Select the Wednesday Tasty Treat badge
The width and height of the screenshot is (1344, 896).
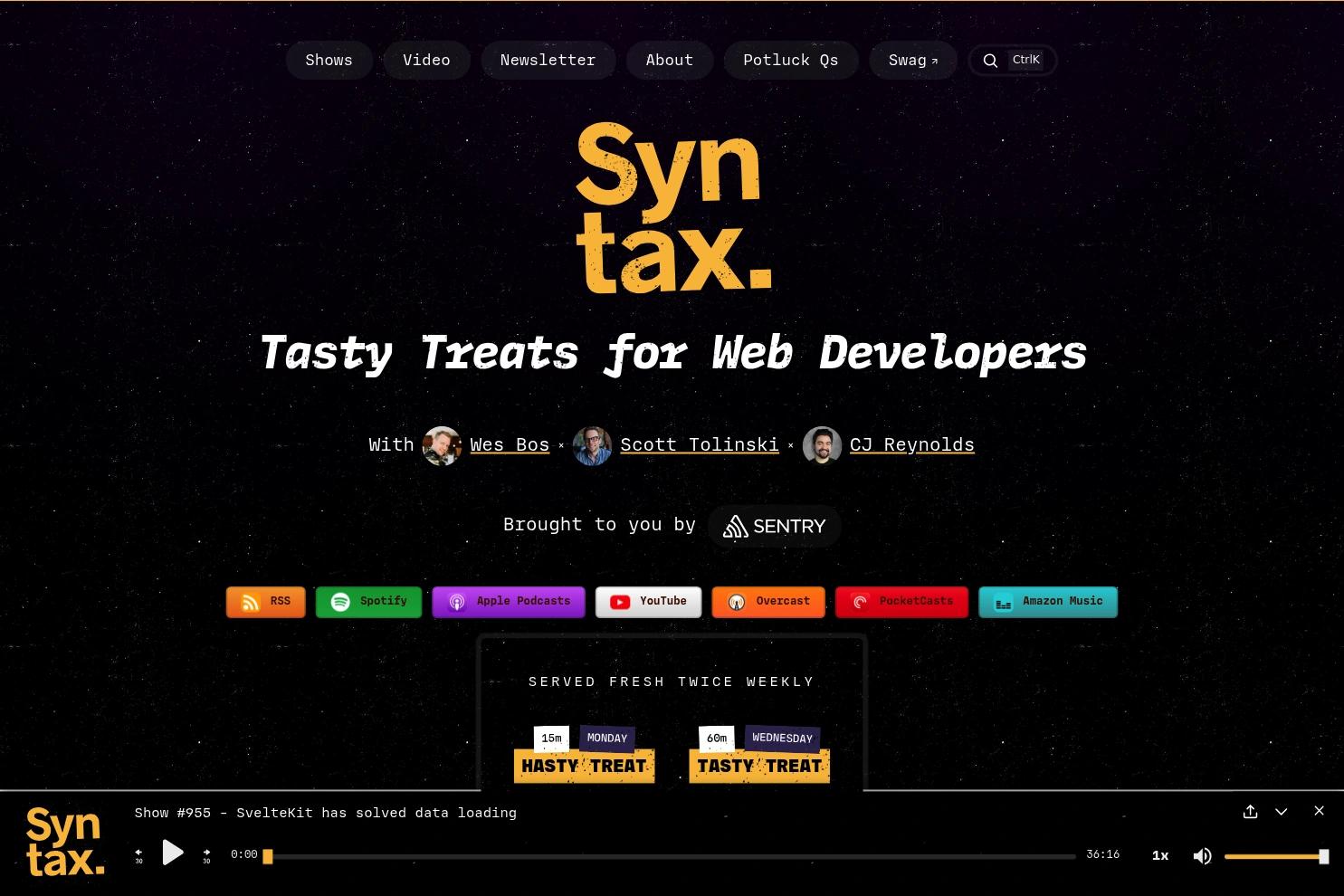pos(759,754)
